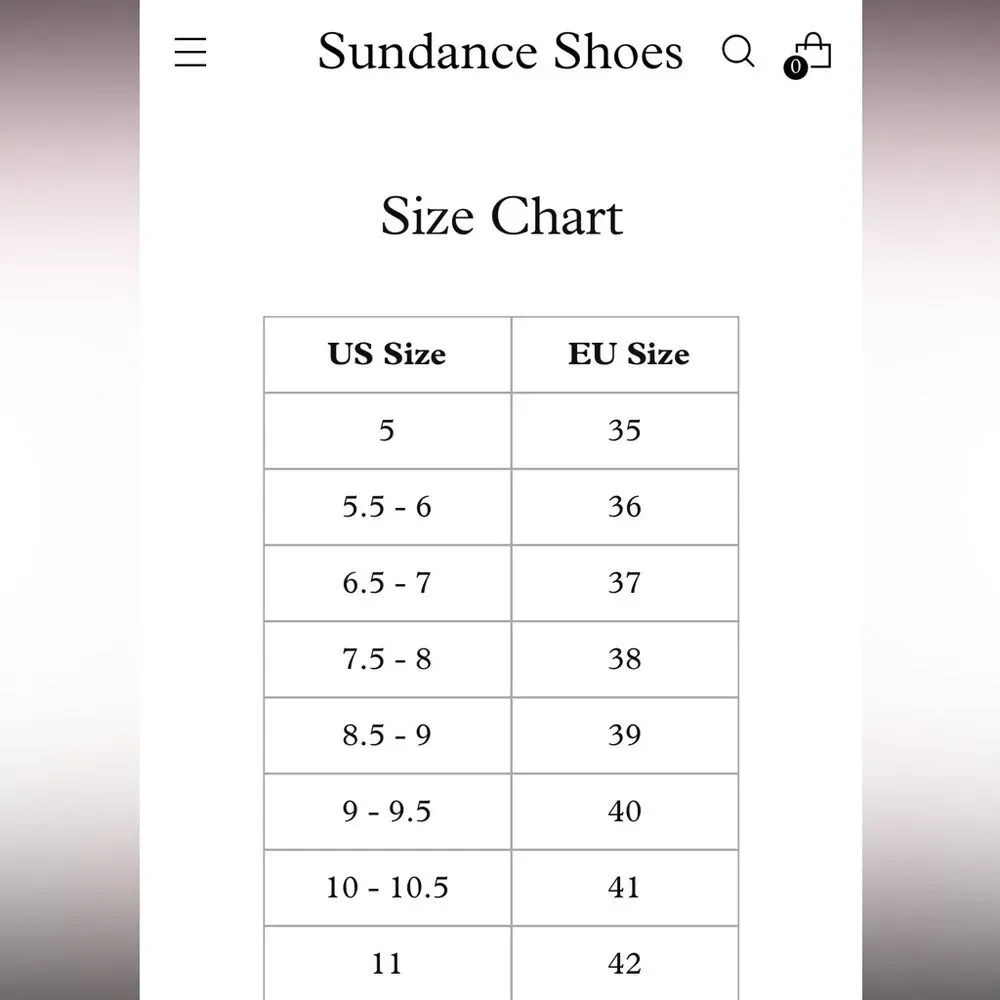The image size is (1000, 1000).
Task: Click the US size 5 cell
Action: pyautogui.click(x=387, y=430)
